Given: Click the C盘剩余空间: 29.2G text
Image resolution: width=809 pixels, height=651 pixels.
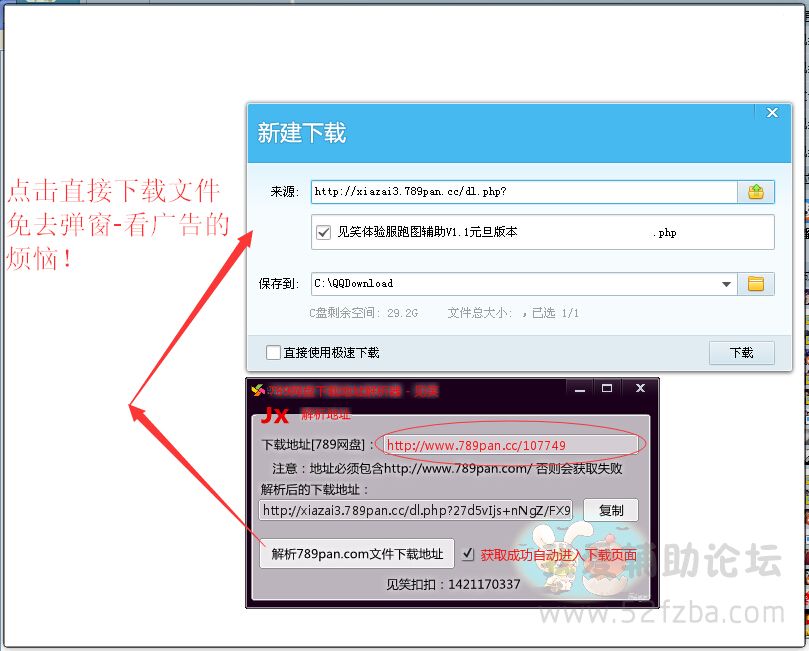Looking at the screenshot, I should coord(363,313).
